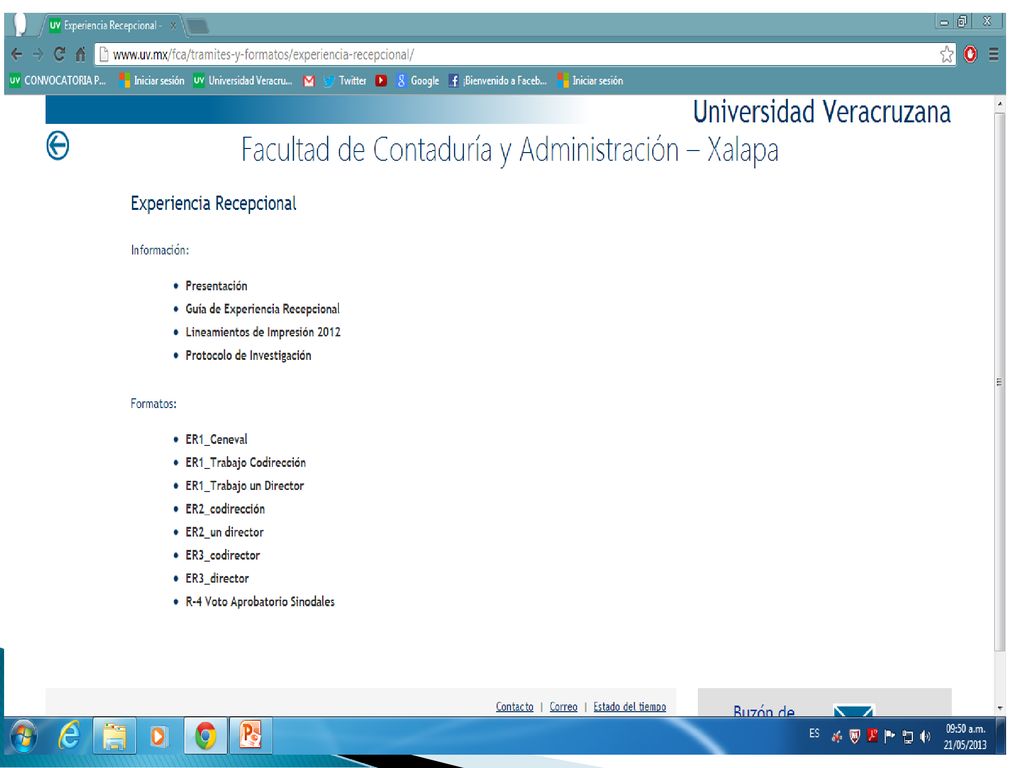Viewport: 1024px width, 768px height.
Task: Click Estado del tiempo footer link
Action: pyautogui.click(x=630, y=707)
